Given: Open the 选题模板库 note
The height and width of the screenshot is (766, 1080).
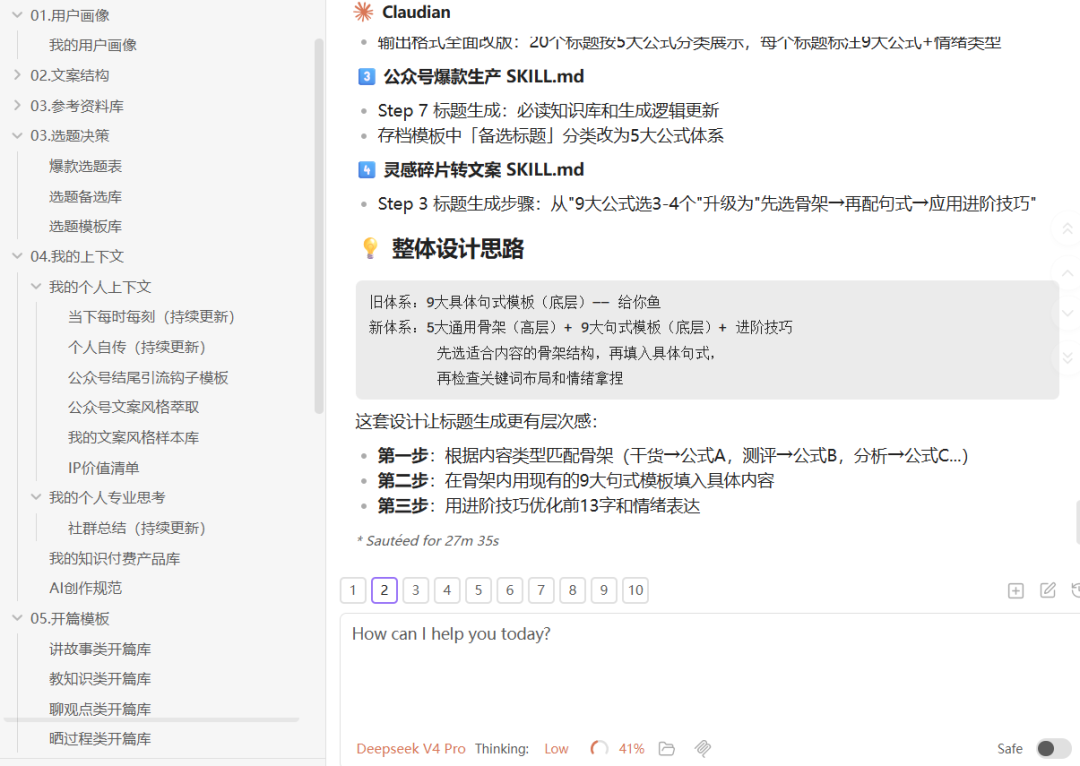Looking at the screenshot, I should (x=85, y=226).
